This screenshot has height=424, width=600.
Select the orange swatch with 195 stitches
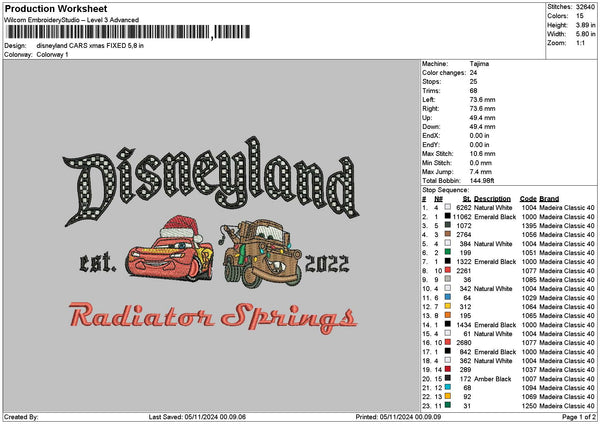point(447,315)
